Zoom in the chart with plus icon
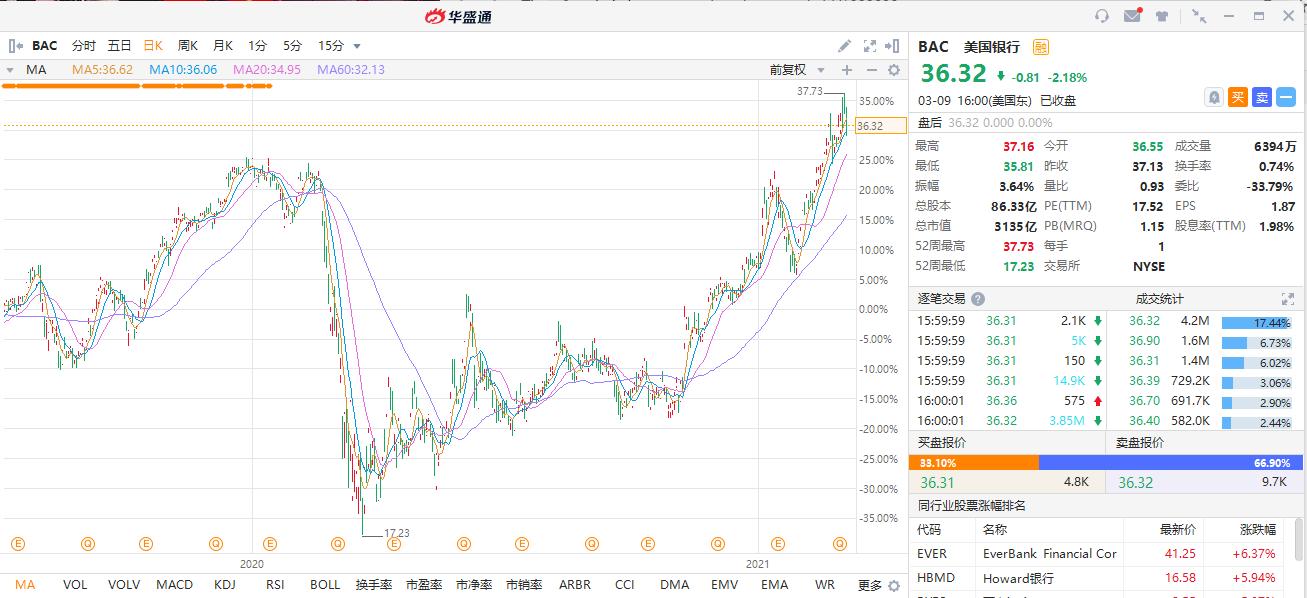The height and width of the screenshot is (598, 1307). pos(847,70)
